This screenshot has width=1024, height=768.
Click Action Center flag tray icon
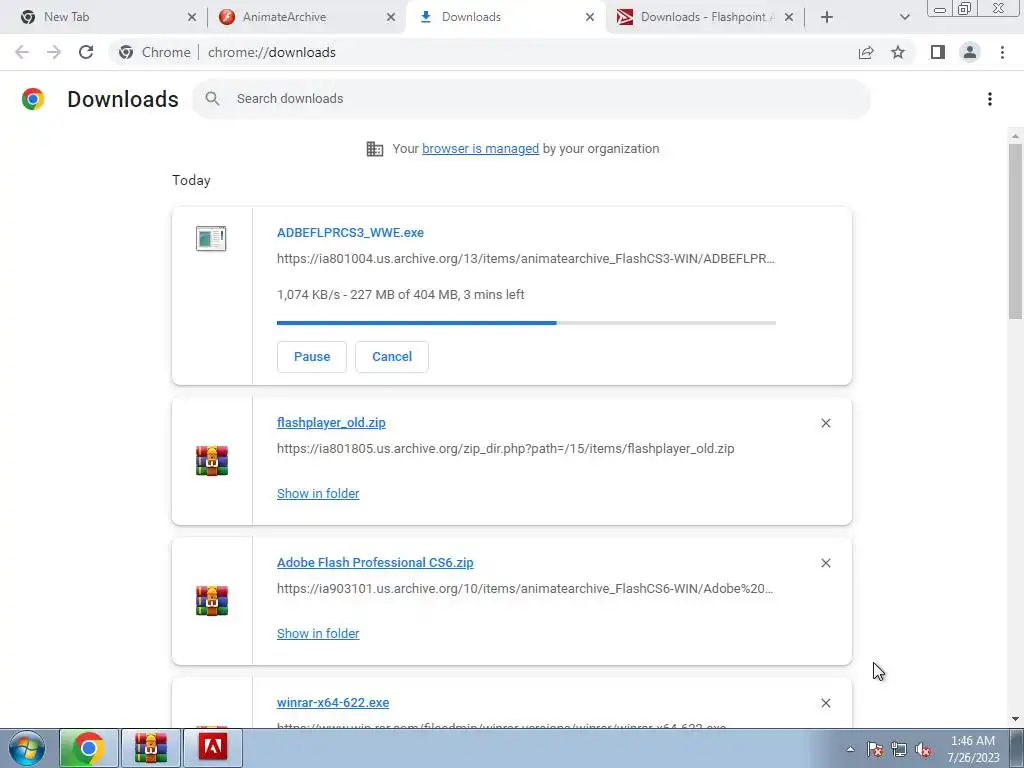(x=875, y=749)
